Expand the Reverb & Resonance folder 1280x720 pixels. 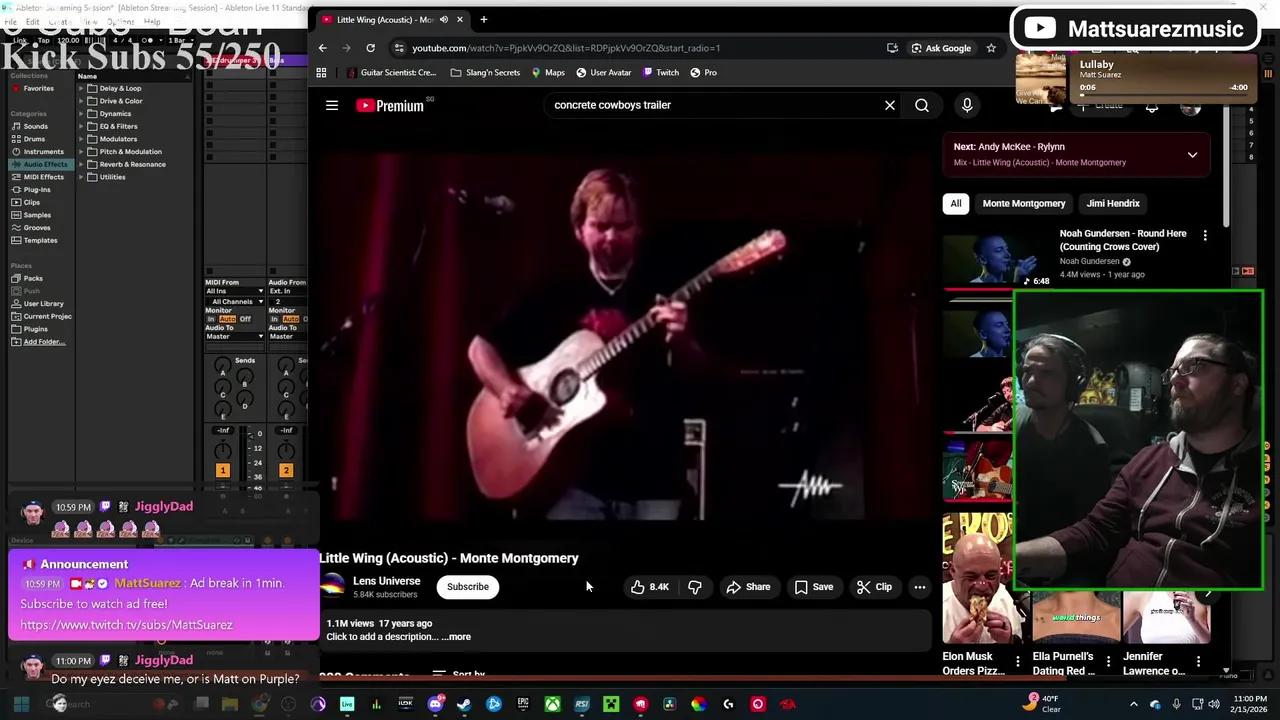82,164
